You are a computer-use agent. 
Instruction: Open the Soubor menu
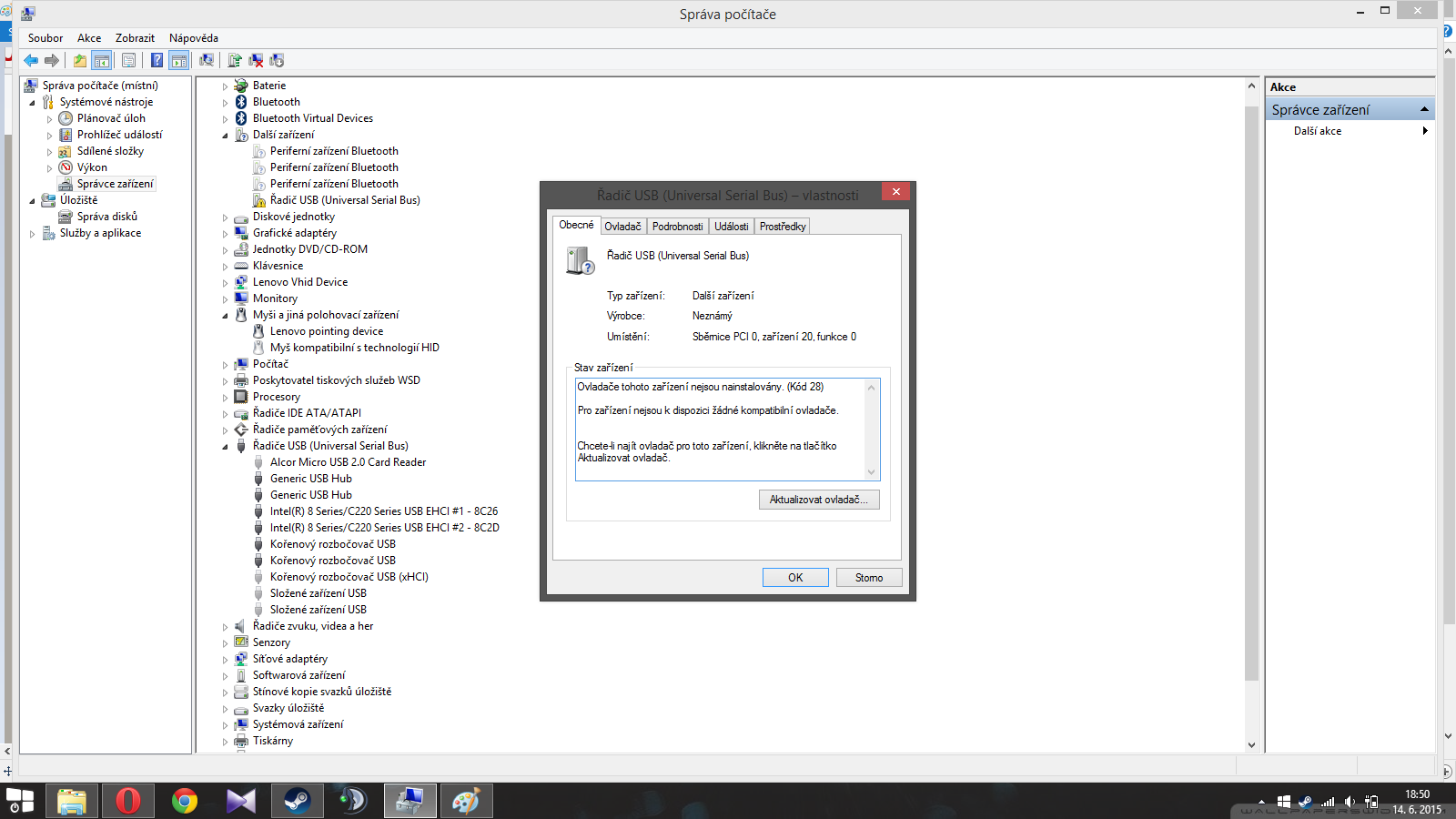point(45,38)
